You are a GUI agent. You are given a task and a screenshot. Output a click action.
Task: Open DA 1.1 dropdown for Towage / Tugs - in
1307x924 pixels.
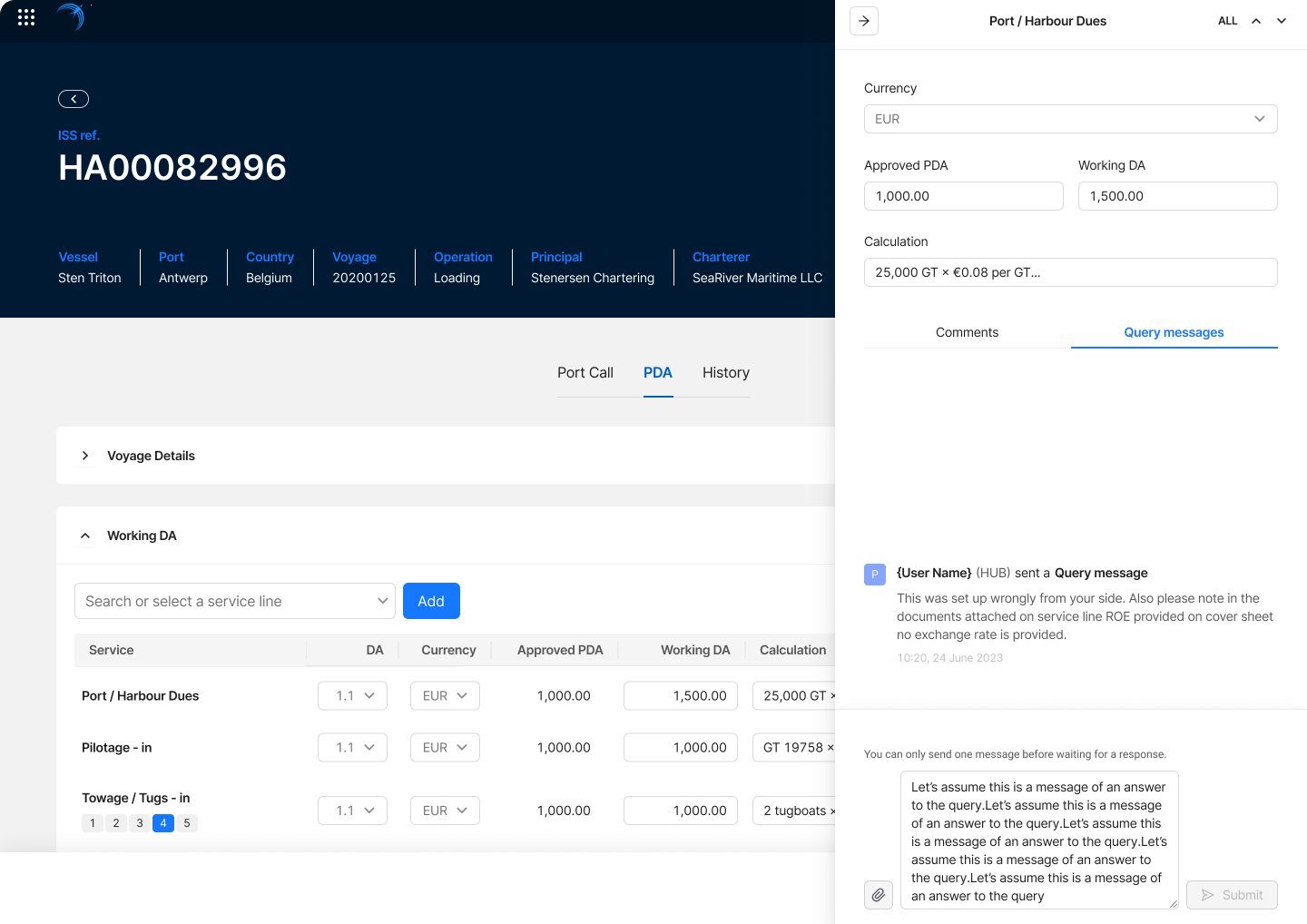coord(352,811)
